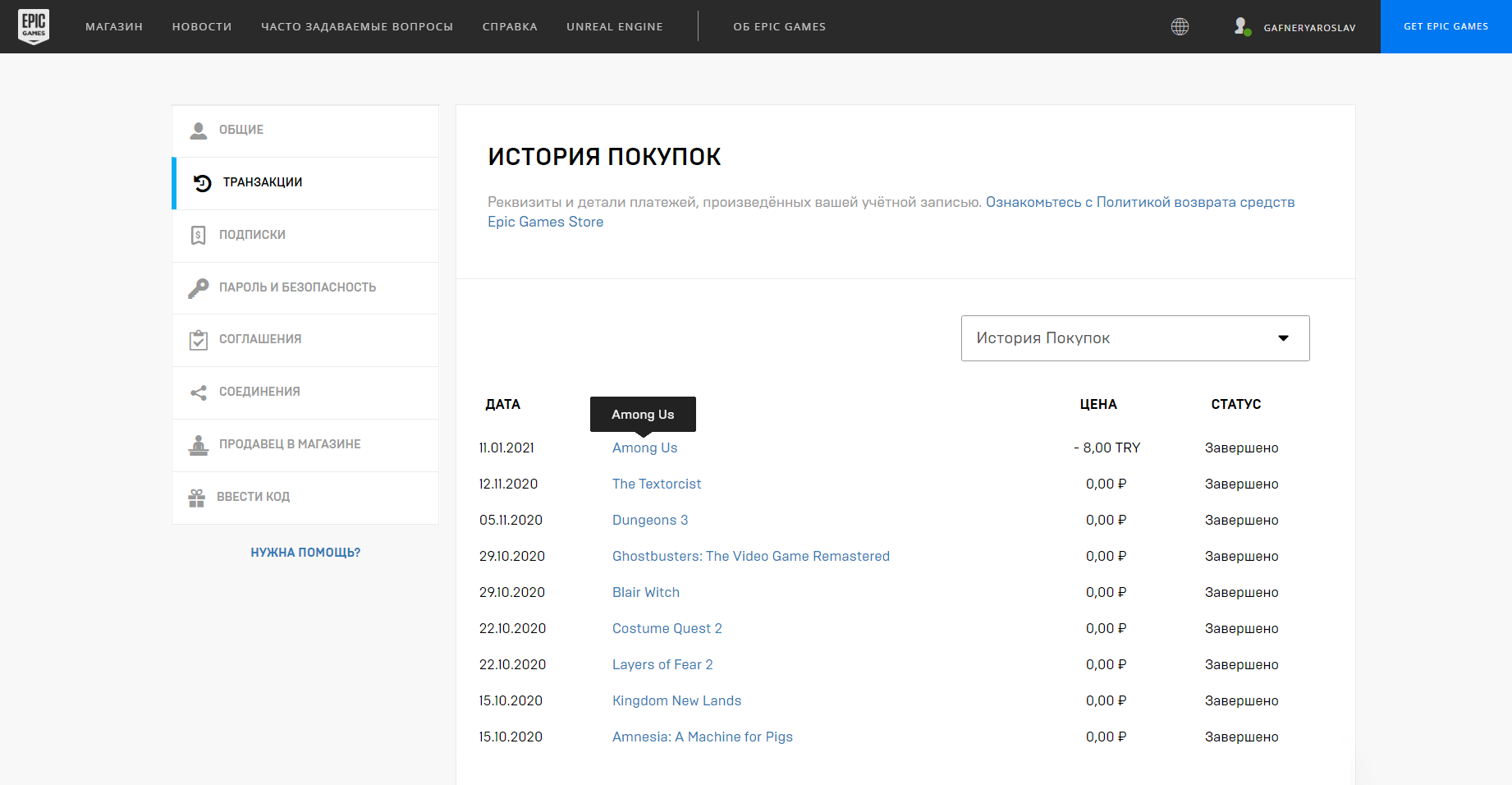Click the Among Us row Завершено status

(1241, 448)
